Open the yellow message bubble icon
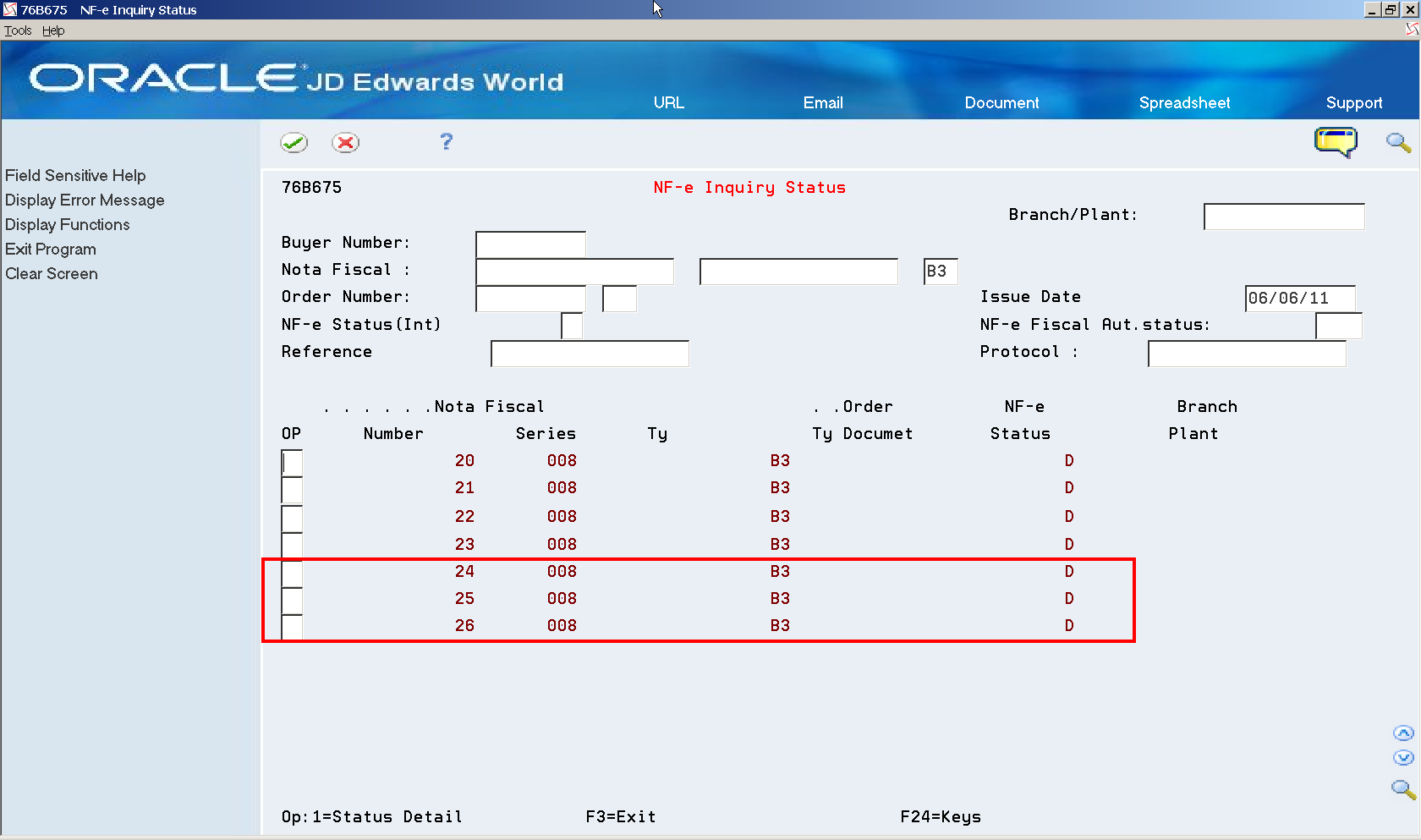 click(1336, 142)
